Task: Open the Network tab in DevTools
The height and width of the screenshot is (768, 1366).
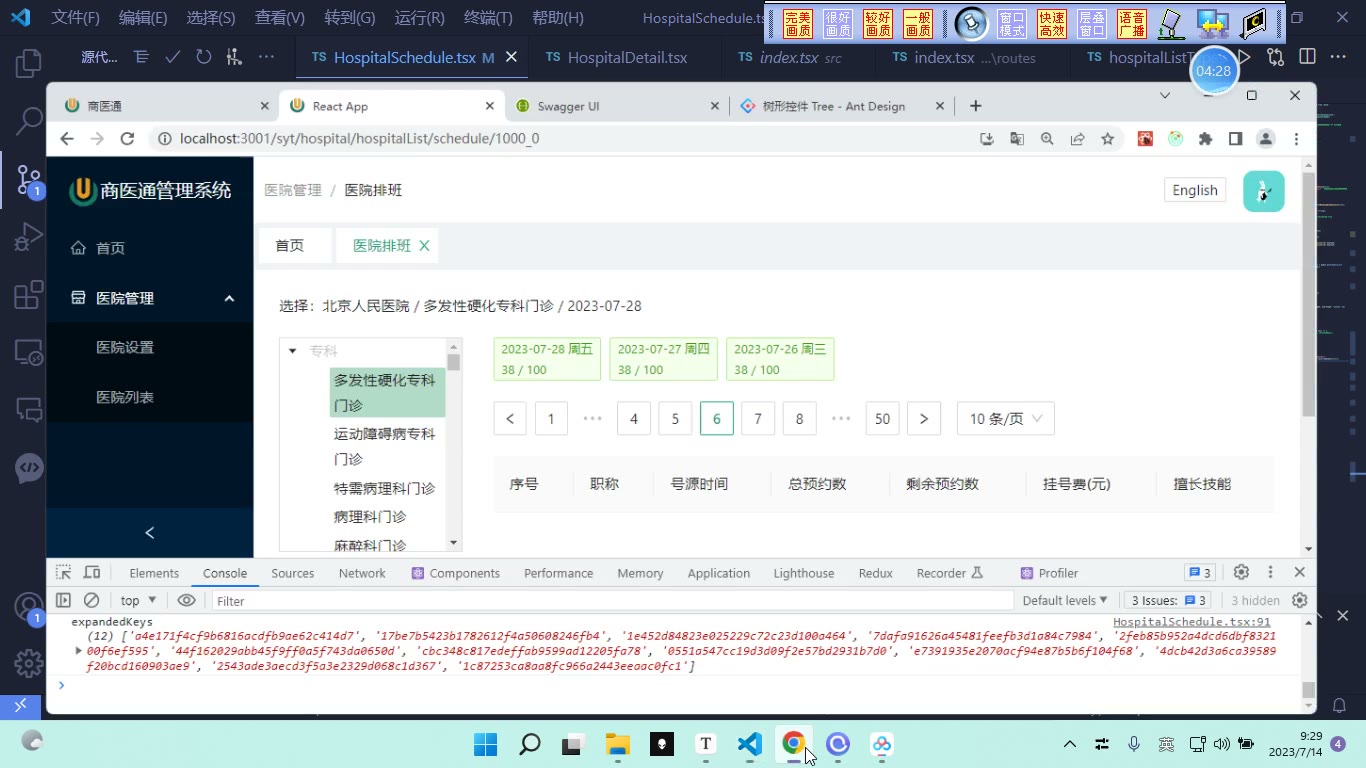Action: (x=362, y=573)
